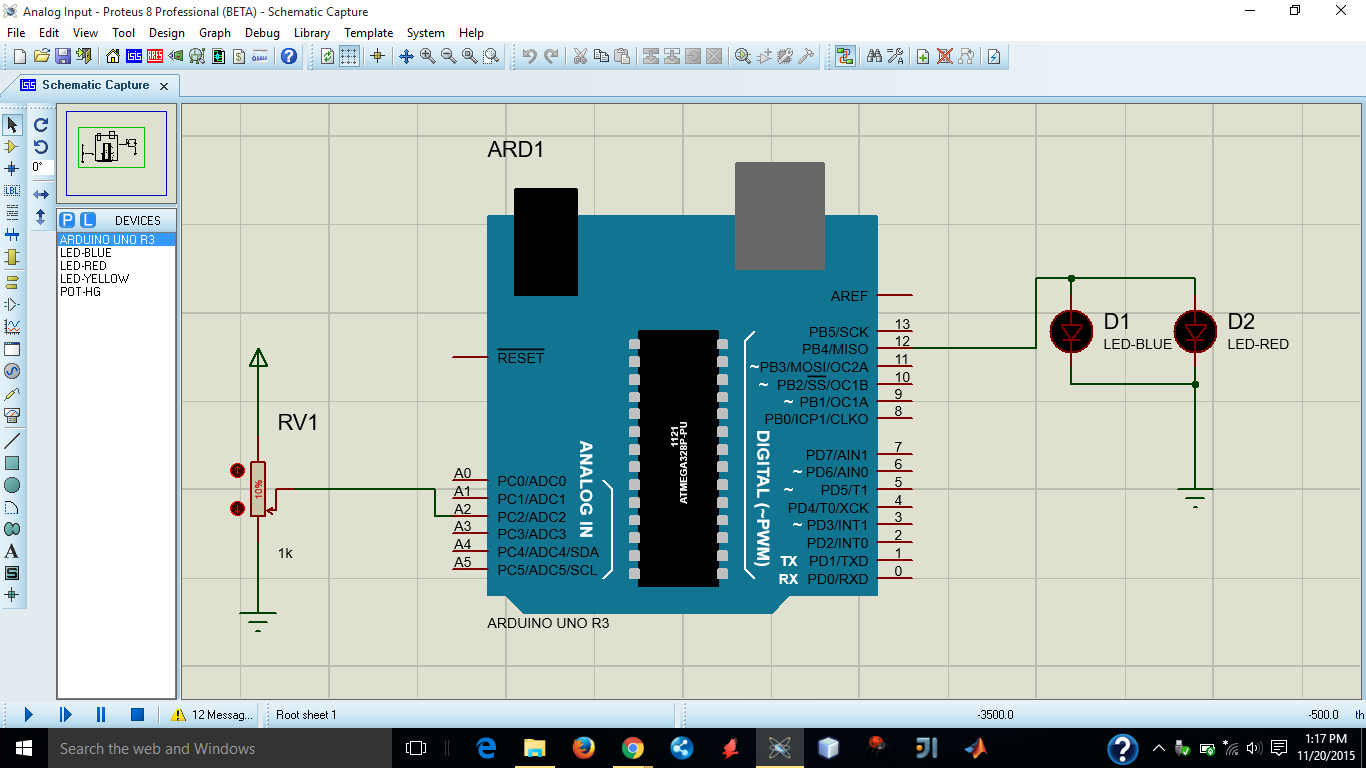Select LED-RED in devices list
The width and height of the screenshot is (1366, 768).
pos(116,266)
